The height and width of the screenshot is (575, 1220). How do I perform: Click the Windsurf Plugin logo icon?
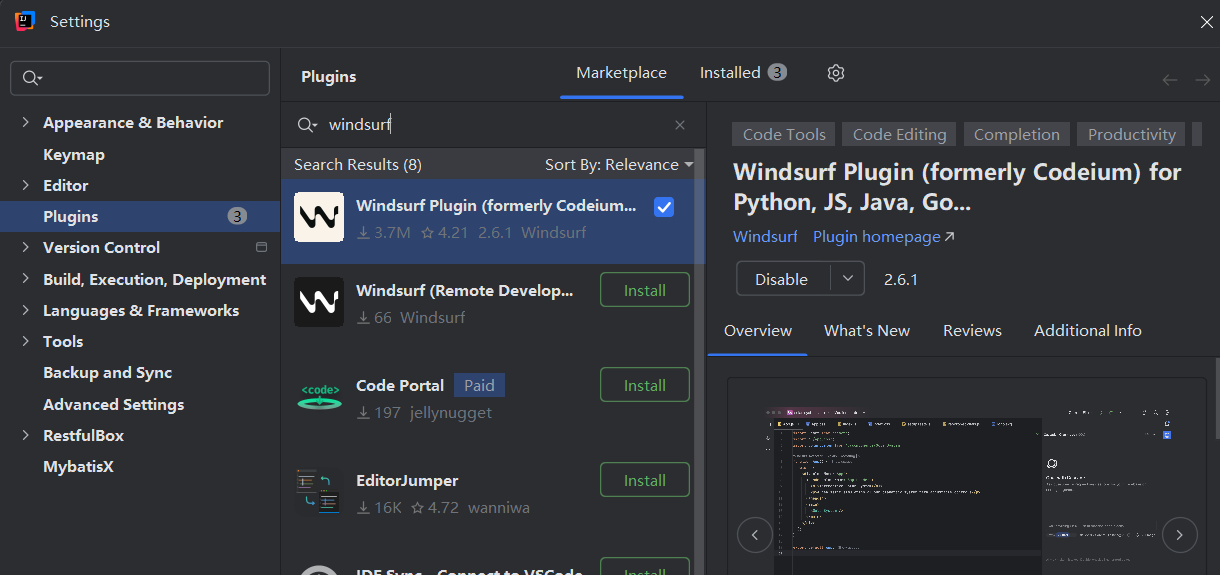click(x=319, y=217)
